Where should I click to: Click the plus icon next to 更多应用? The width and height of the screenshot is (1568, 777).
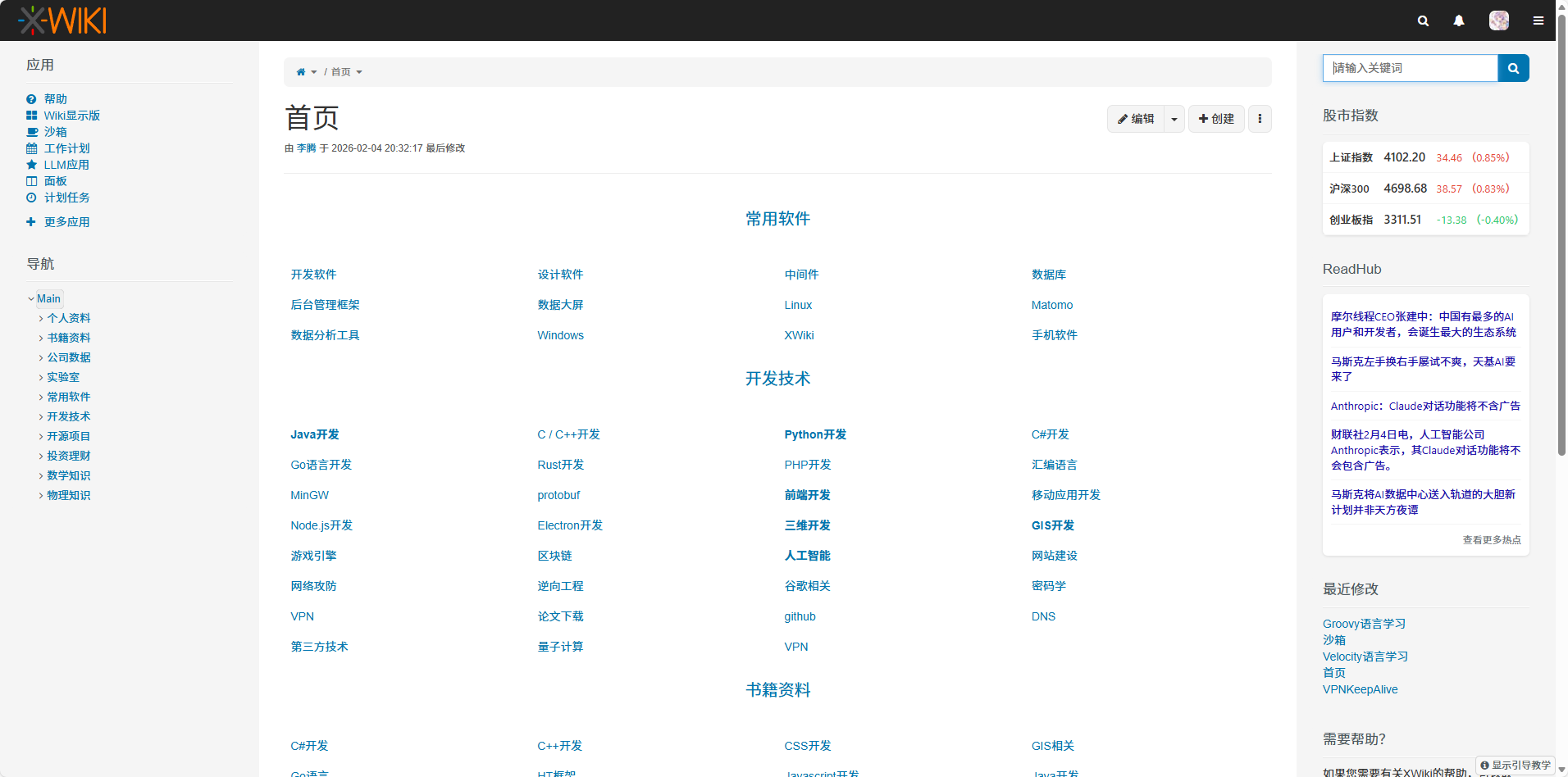pyautogui.click(x=31, y=221)
